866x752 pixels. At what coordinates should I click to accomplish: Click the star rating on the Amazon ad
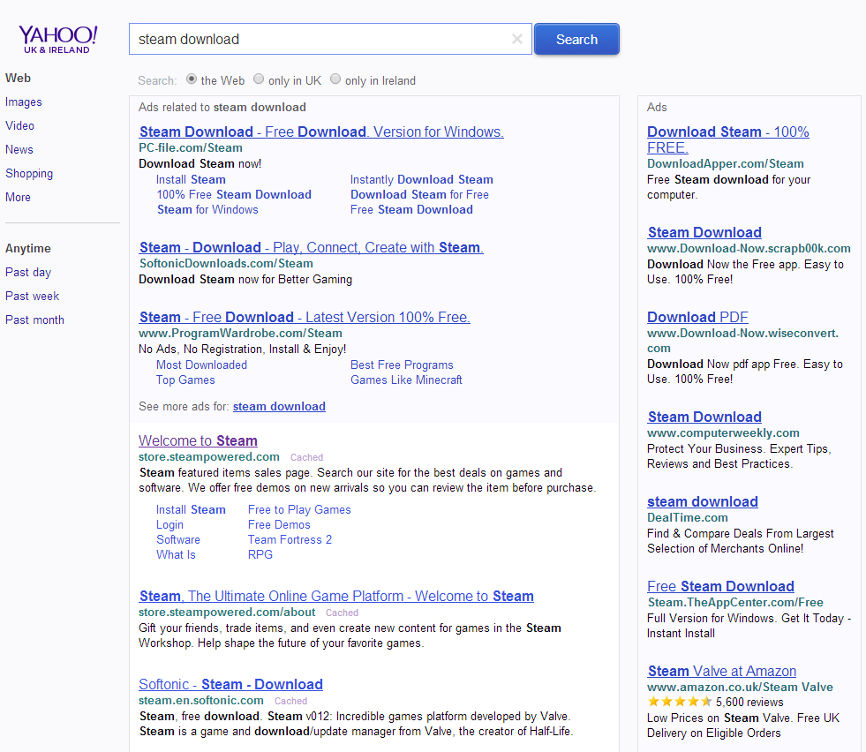(x=679, y=702)
